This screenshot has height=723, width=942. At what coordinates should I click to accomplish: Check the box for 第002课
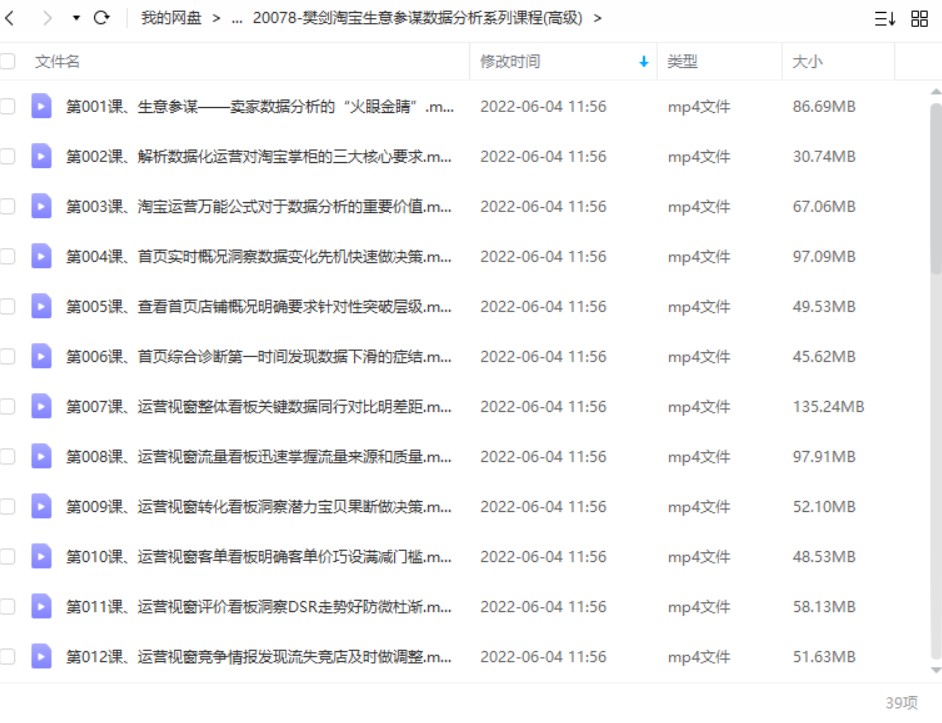[x=7, y=156]
